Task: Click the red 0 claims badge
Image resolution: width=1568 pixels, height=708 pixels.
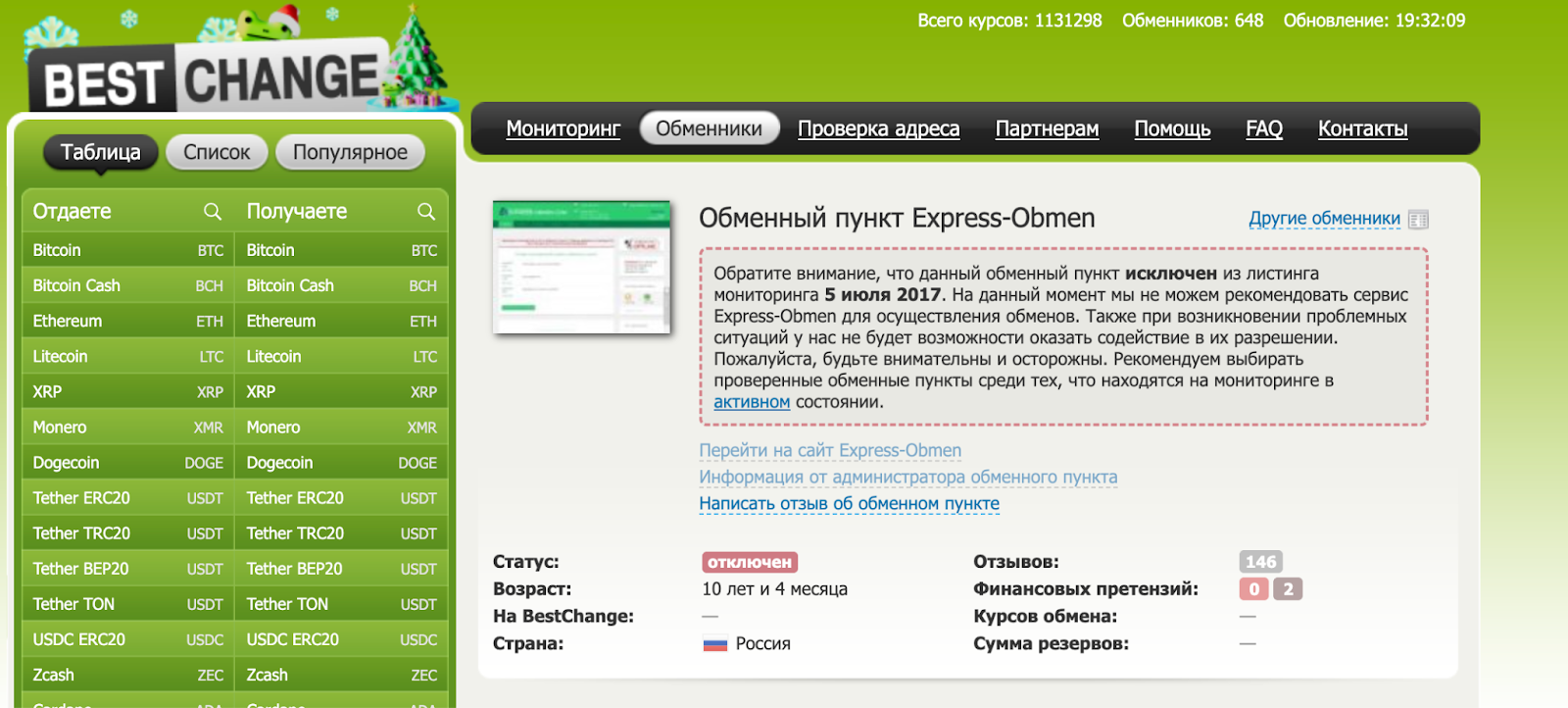Action: [1254, 589]
